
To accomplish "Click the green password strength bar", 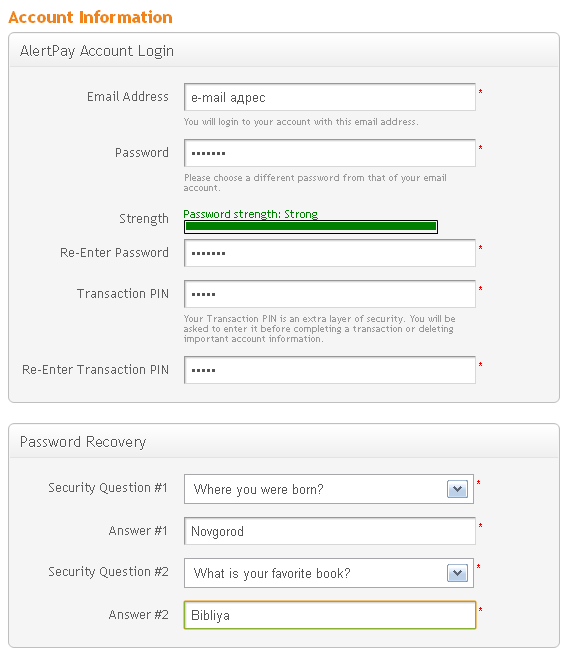I will coord(311,226).
